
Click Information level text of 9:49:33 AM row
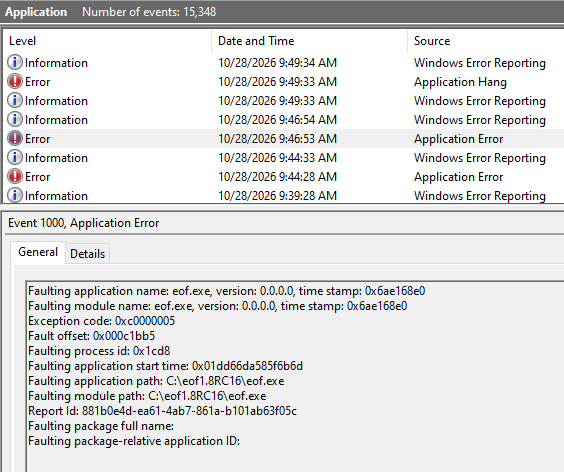tap(56, 101)
